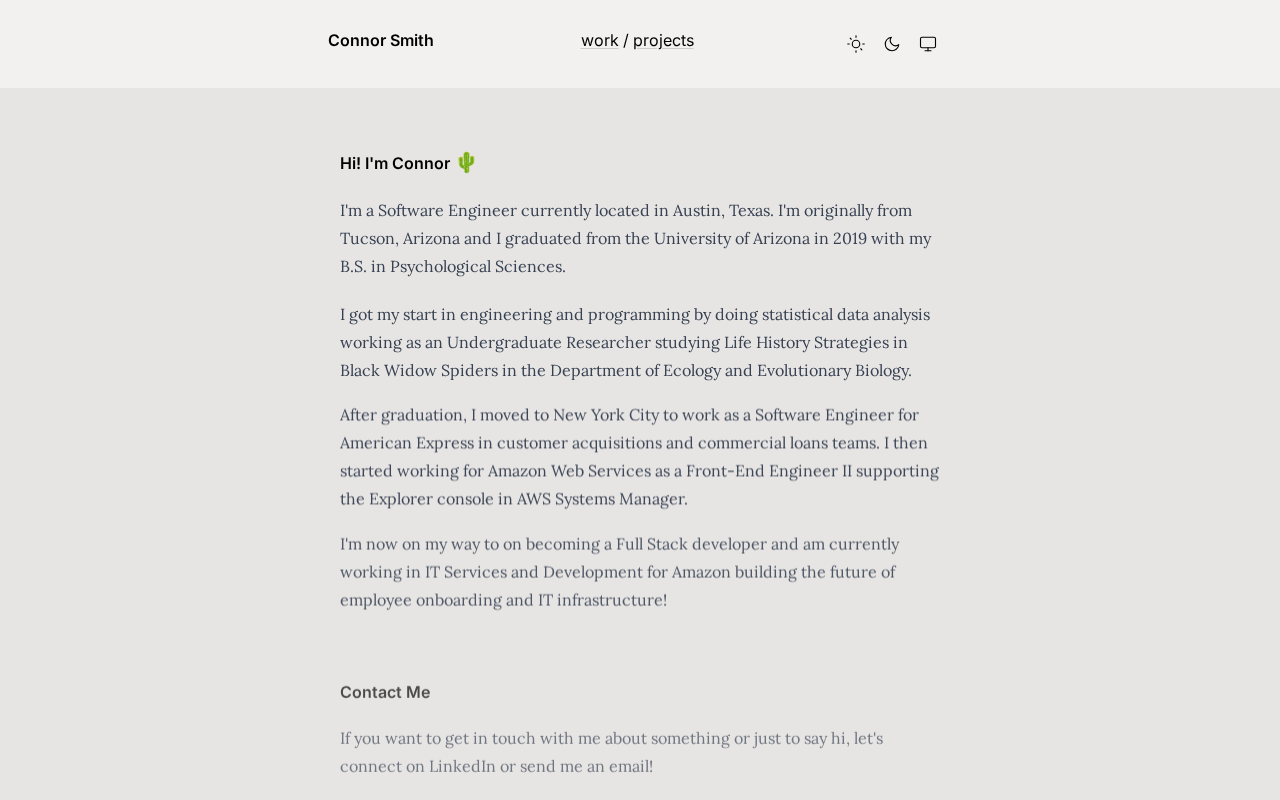
Task: Open the work page
Action: tap(599, 41)
